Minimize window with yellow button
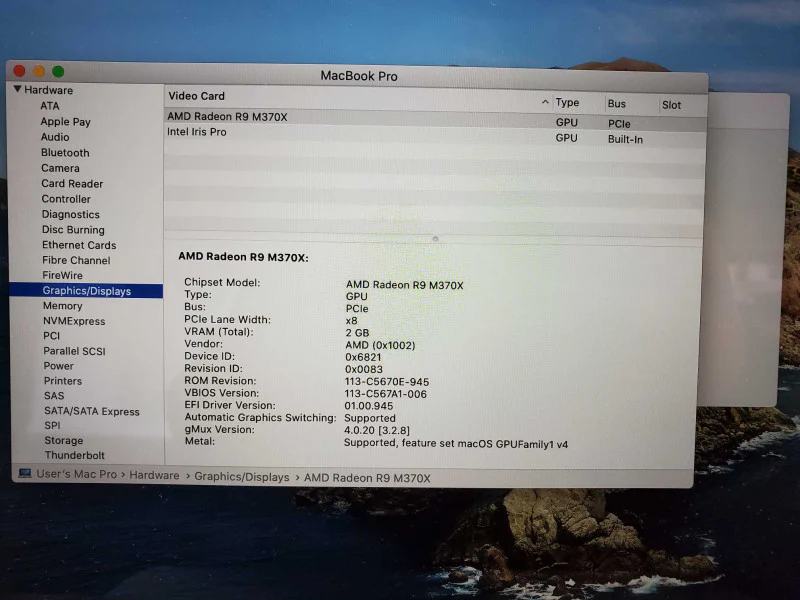The height and width of the screenshot is (600, 800). pyautogui.click(x=39, y=71)
